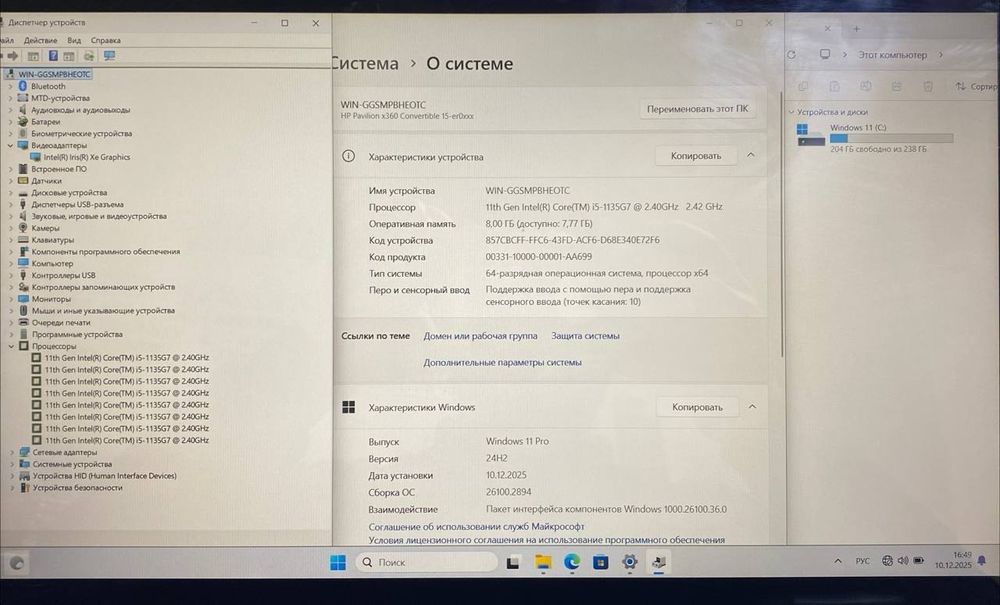Image resolution: width=1000 pixels, height=605 pixels.
Task: Click the Windows 11 (C:) drive usage bar
Action: click(891, 138)
